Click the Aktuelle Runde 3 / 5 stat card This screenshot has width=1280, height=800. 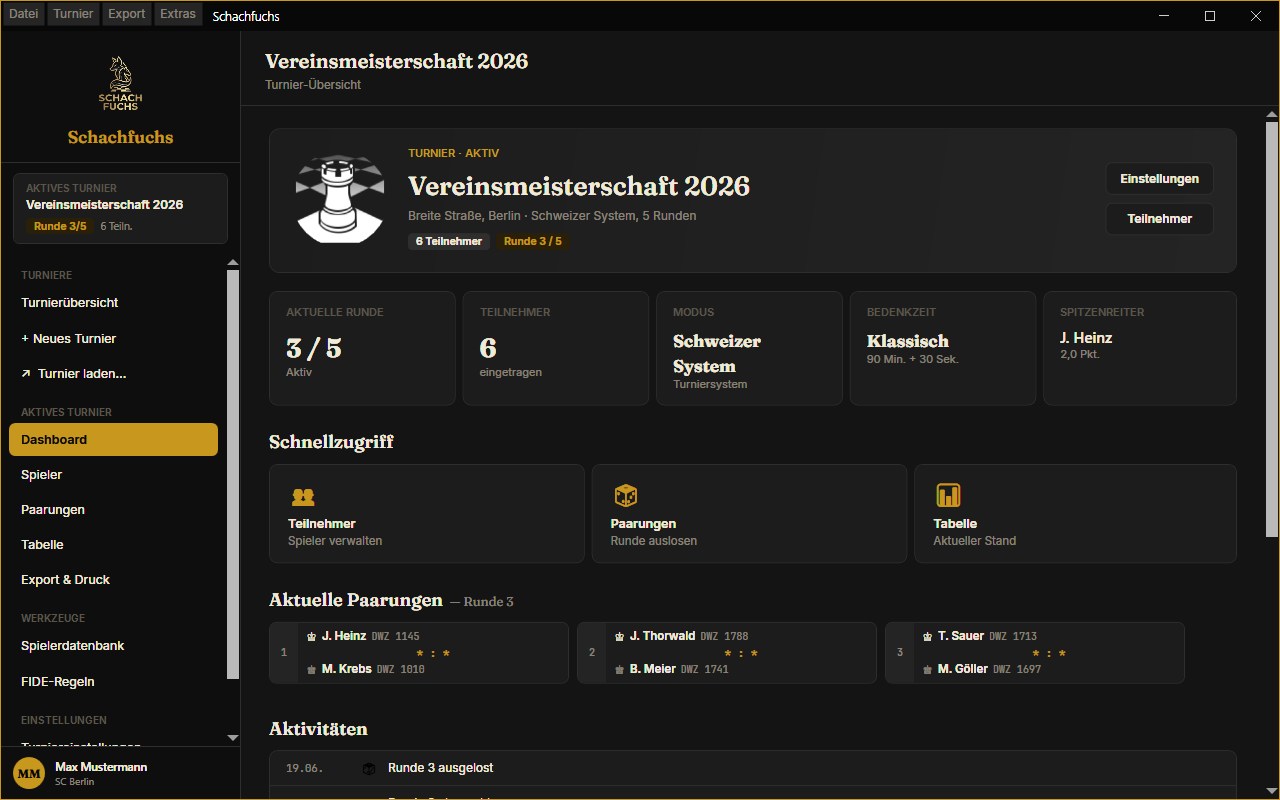point(362,348)
